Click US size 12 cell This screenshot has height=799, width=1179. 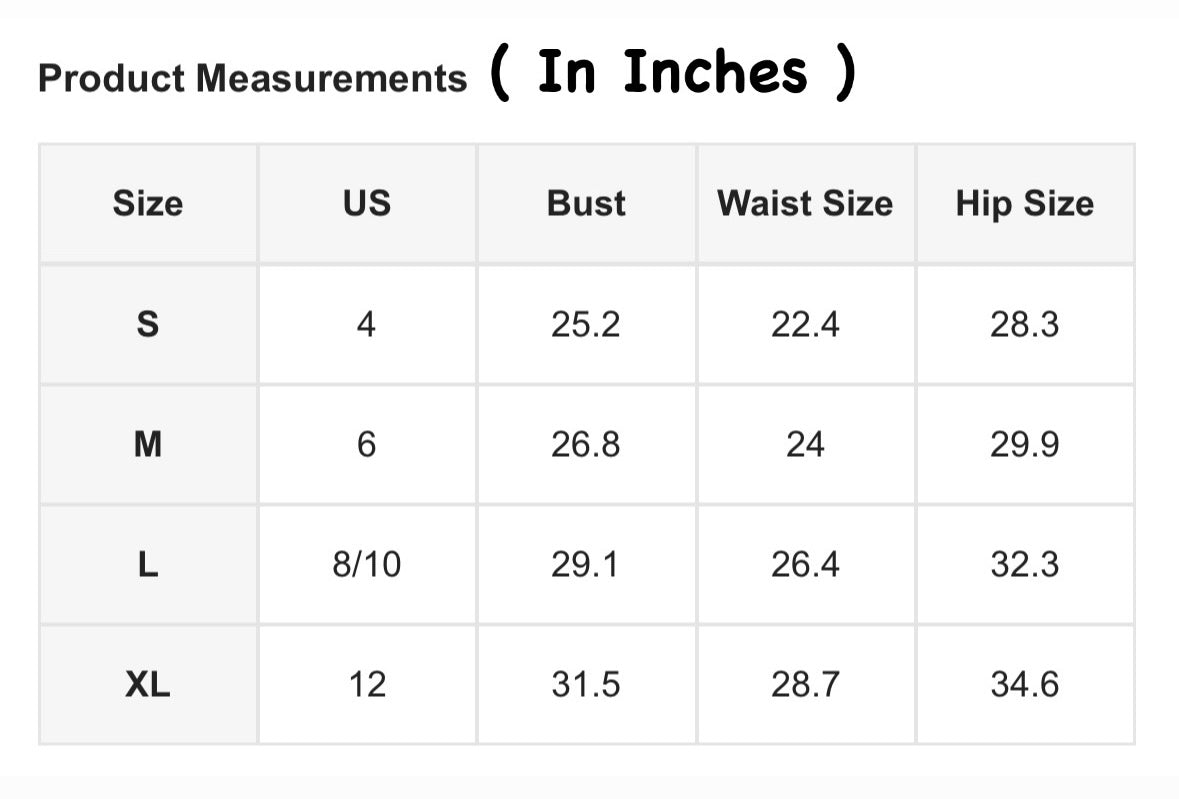click(x=367, y=685)
